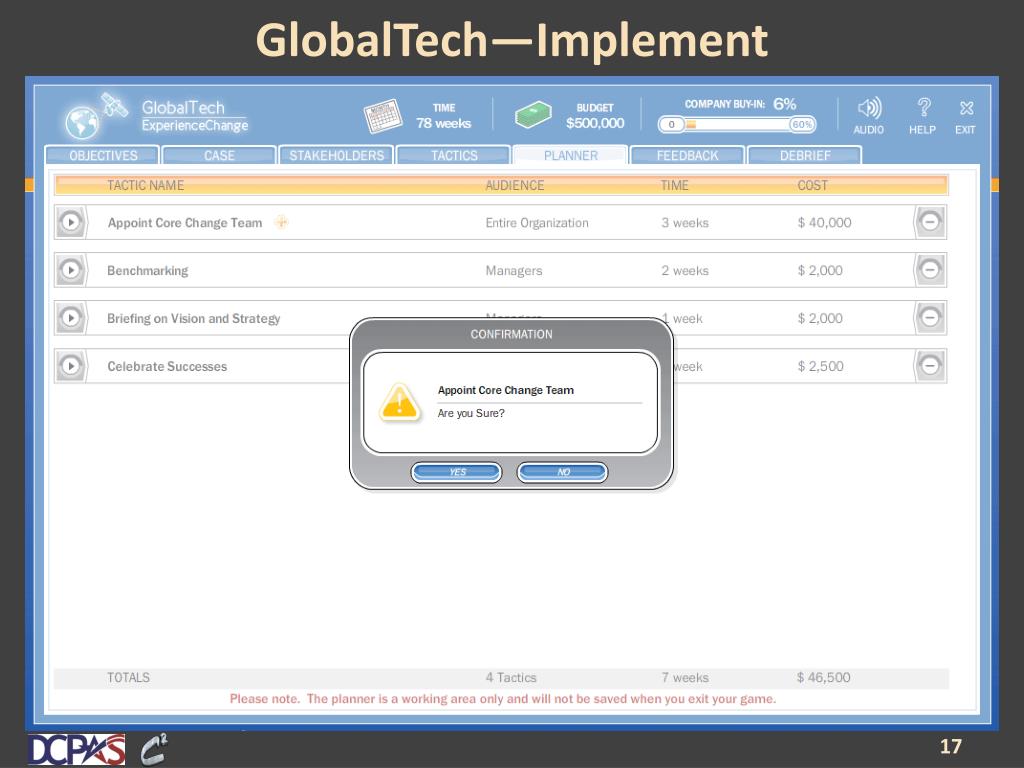Click the 4 Tactics total
Screen dimensions: 1024x768
pos(511,678)
